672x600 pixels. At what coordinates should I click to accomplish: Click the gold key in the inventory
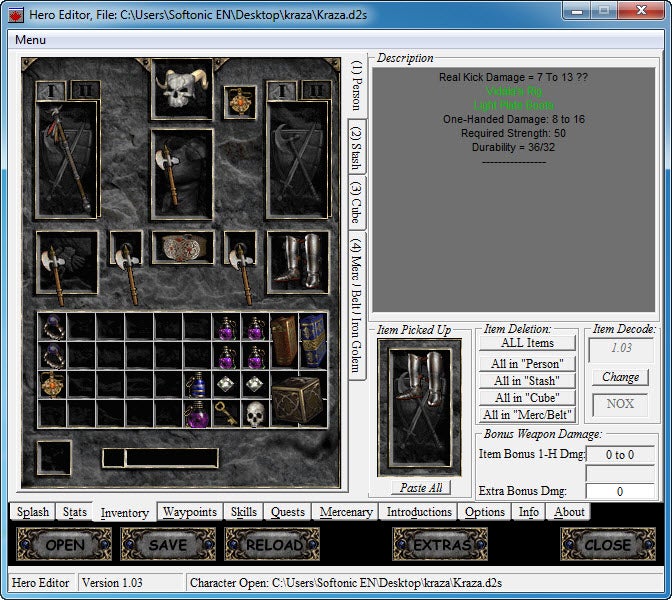tap(226, 413)
